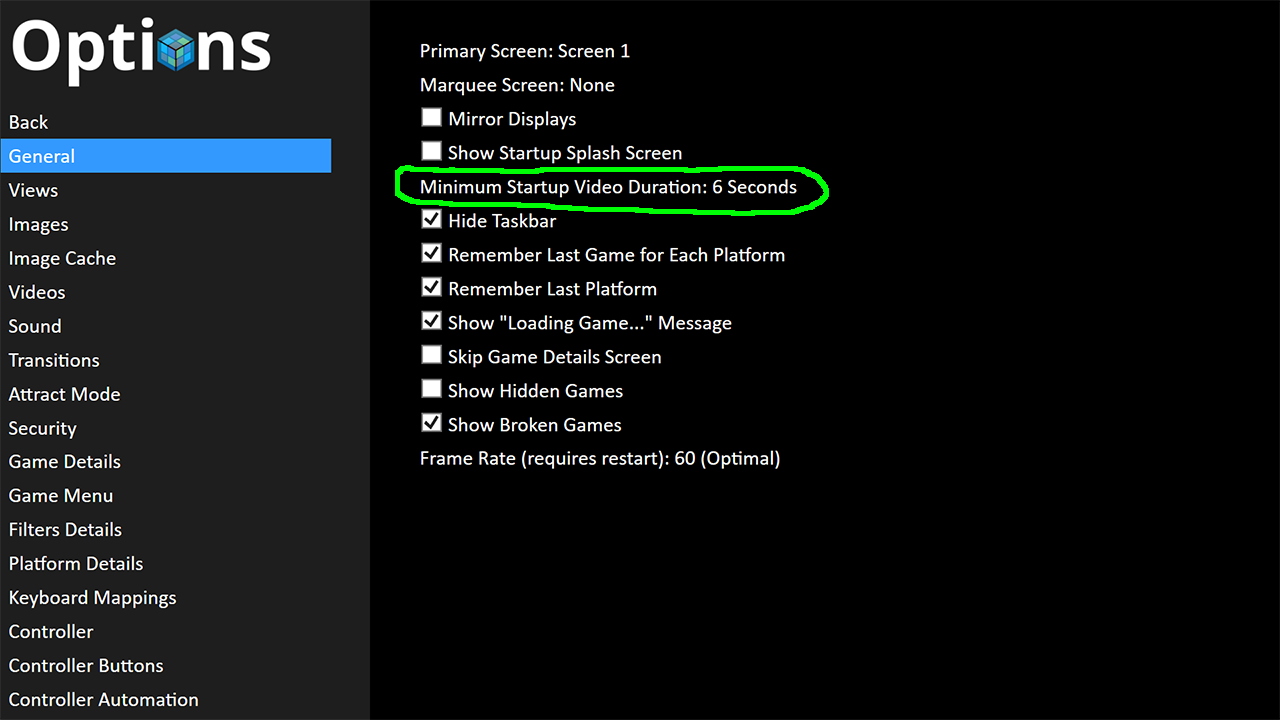
Task: Go Back from the Options menu
Action: [28, 122]
